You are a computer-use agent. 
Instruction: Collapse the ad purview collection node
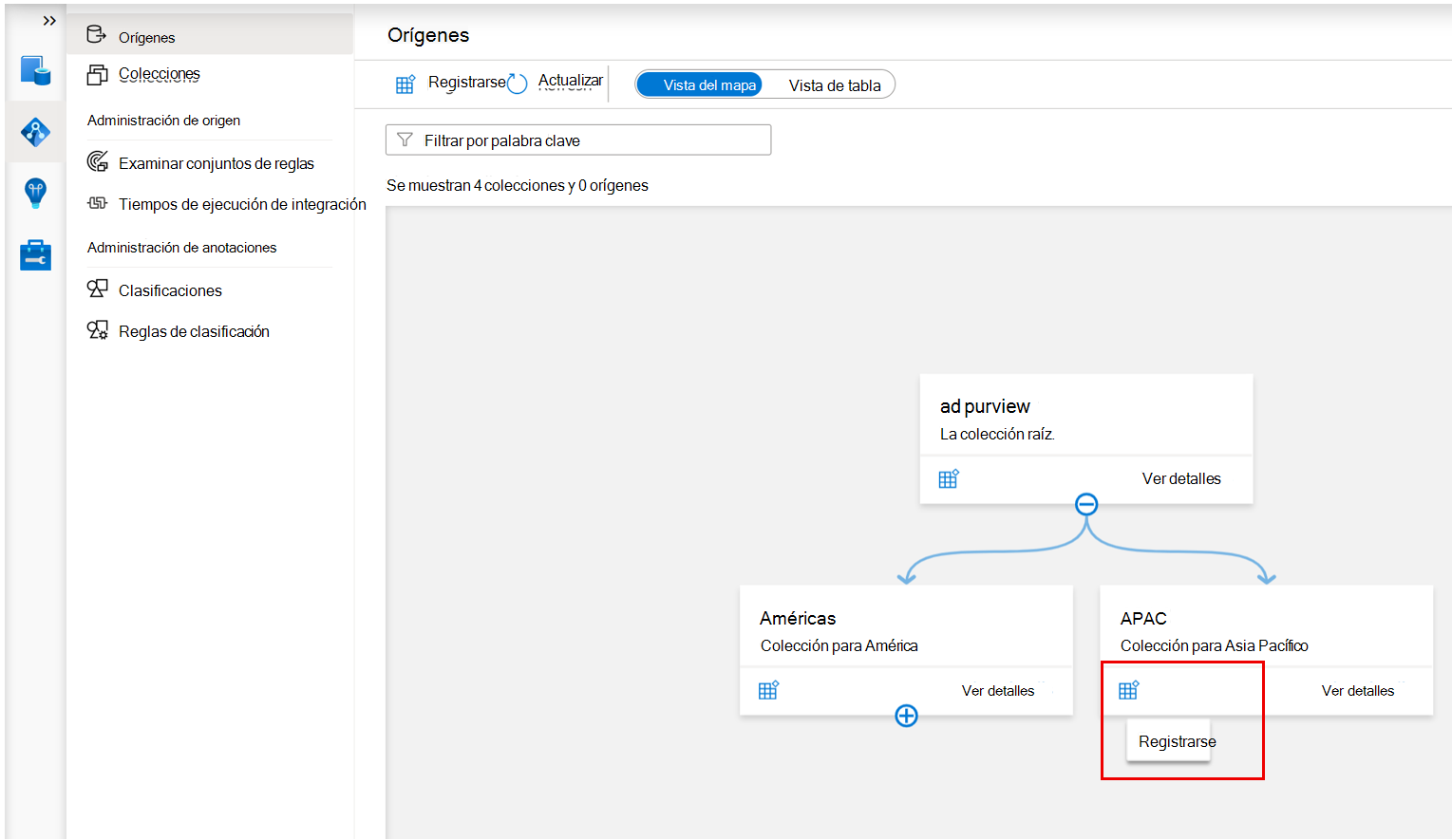point(1085,504)
